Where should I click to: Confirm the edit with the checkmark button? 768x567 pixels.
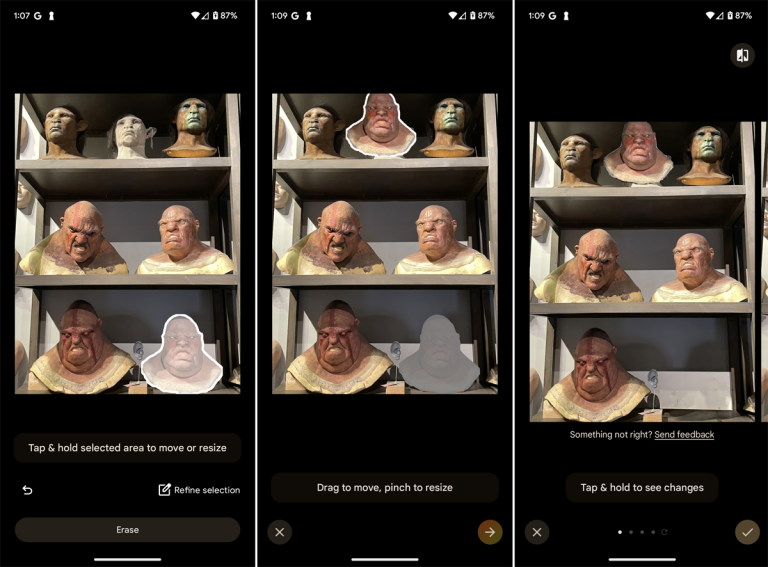coord(747,532)
